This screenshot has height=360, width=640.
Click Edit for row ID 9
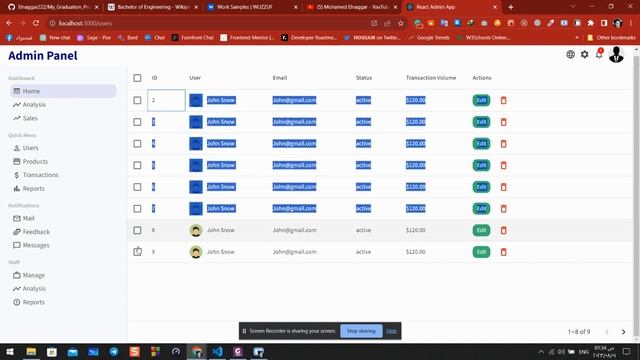tap(481, 252)
